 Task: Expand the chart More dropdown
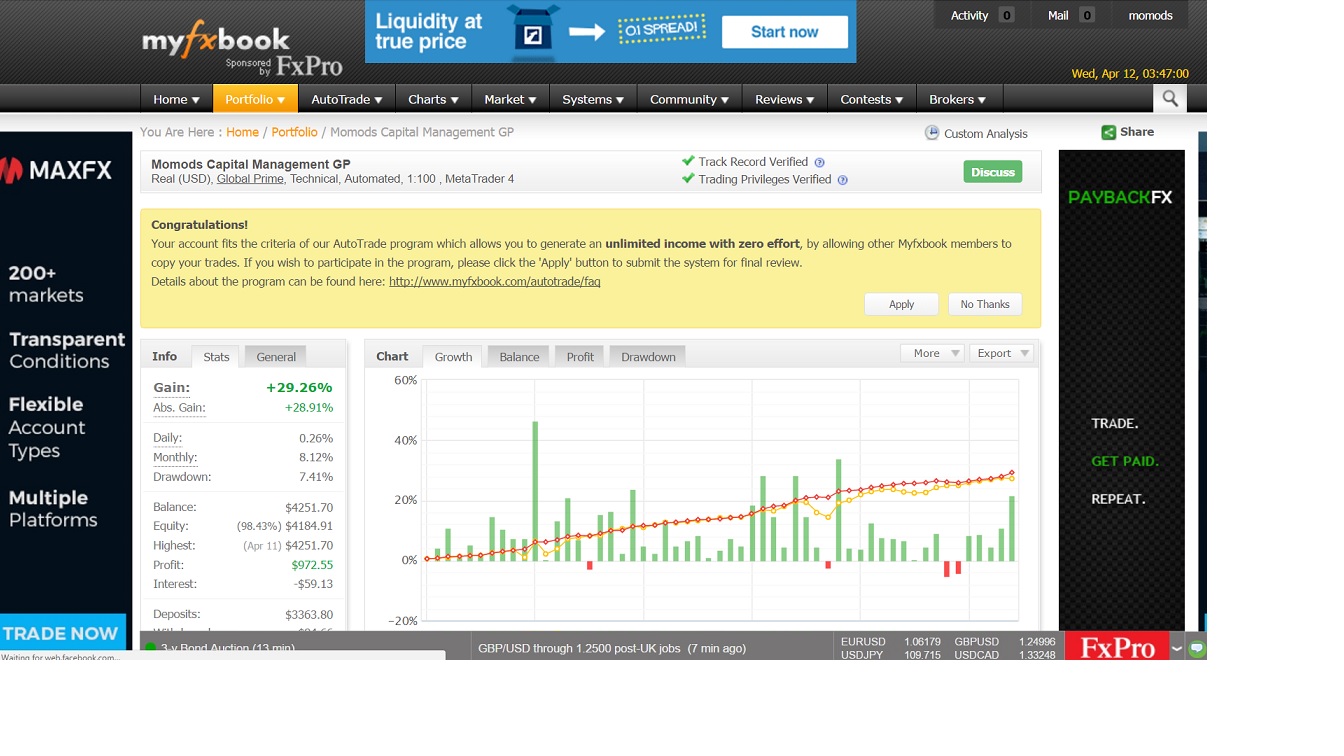pos(932,353)
